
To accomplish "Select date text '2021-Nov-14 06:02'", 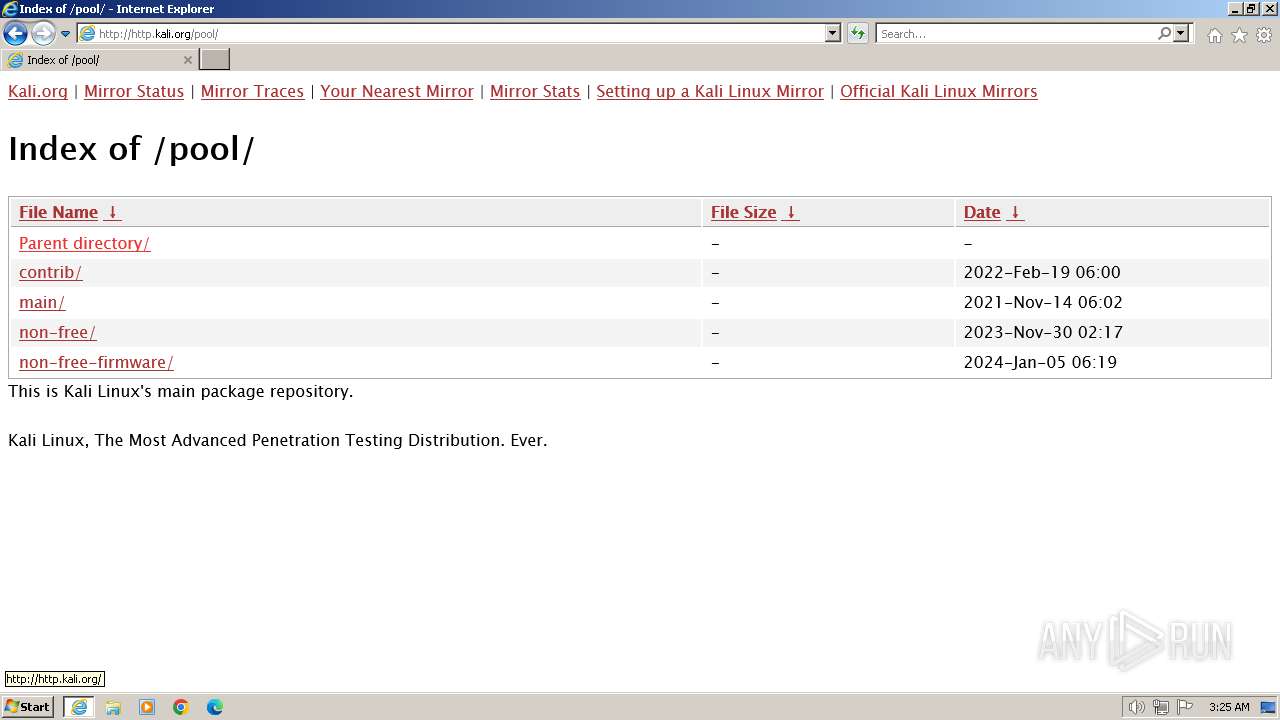I will point(1043,302).
